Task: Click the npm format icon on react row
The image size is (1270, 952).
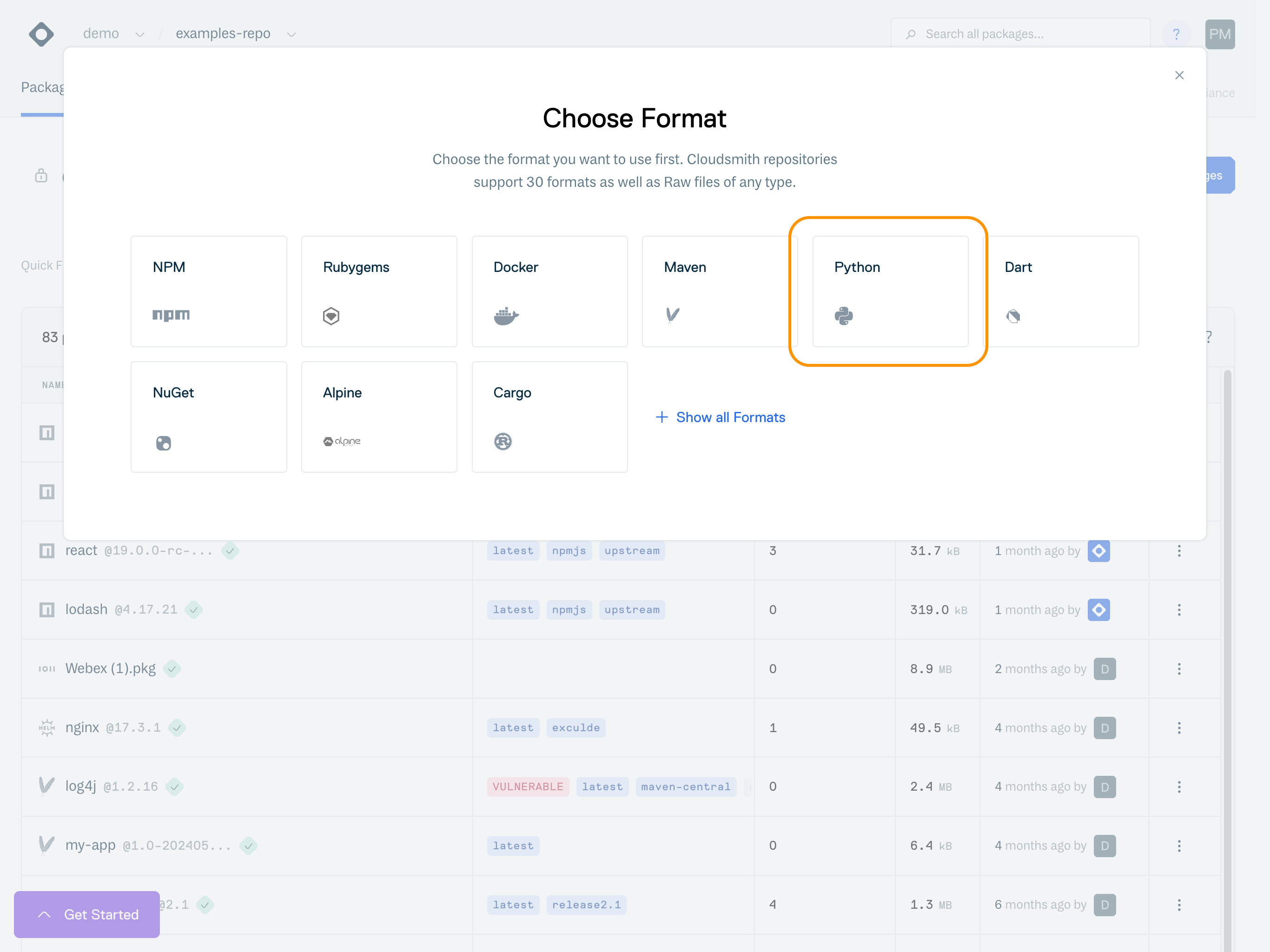Action: point(46,551)
